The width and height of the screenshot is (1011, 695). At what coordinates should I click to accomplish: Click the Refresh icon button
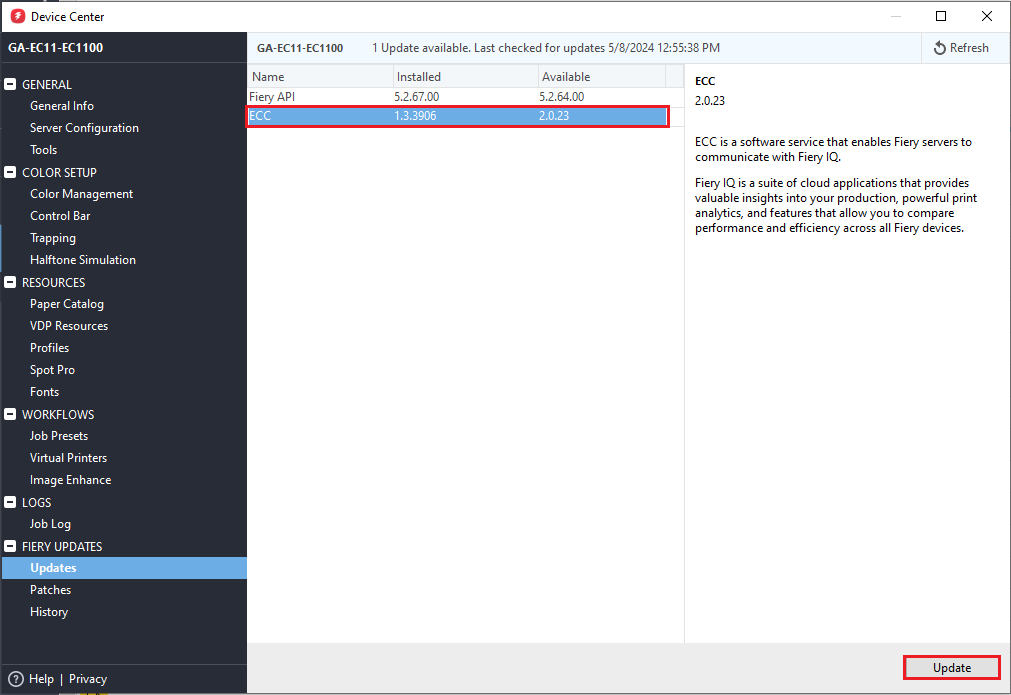click(x=940, y=48)
